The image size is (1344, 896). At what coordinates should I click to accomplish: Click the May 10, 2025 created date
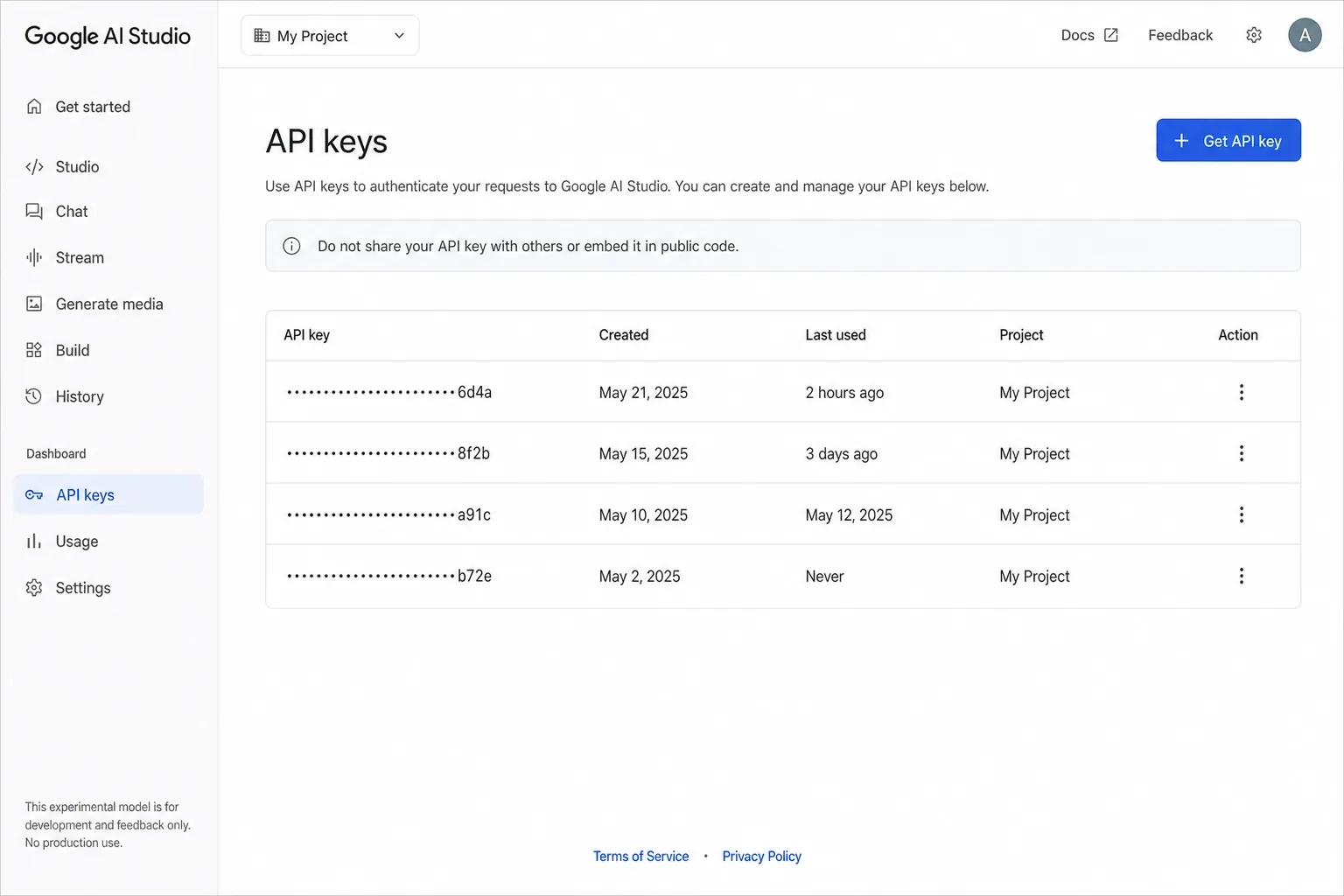pos(643,515)
